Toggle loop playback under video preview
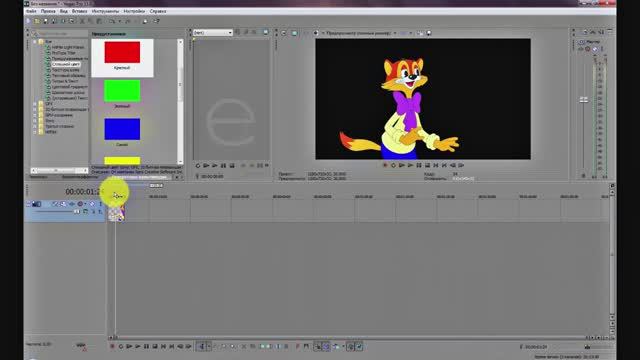Viewport: 640px width, 360px height. (x=393, y=165)
